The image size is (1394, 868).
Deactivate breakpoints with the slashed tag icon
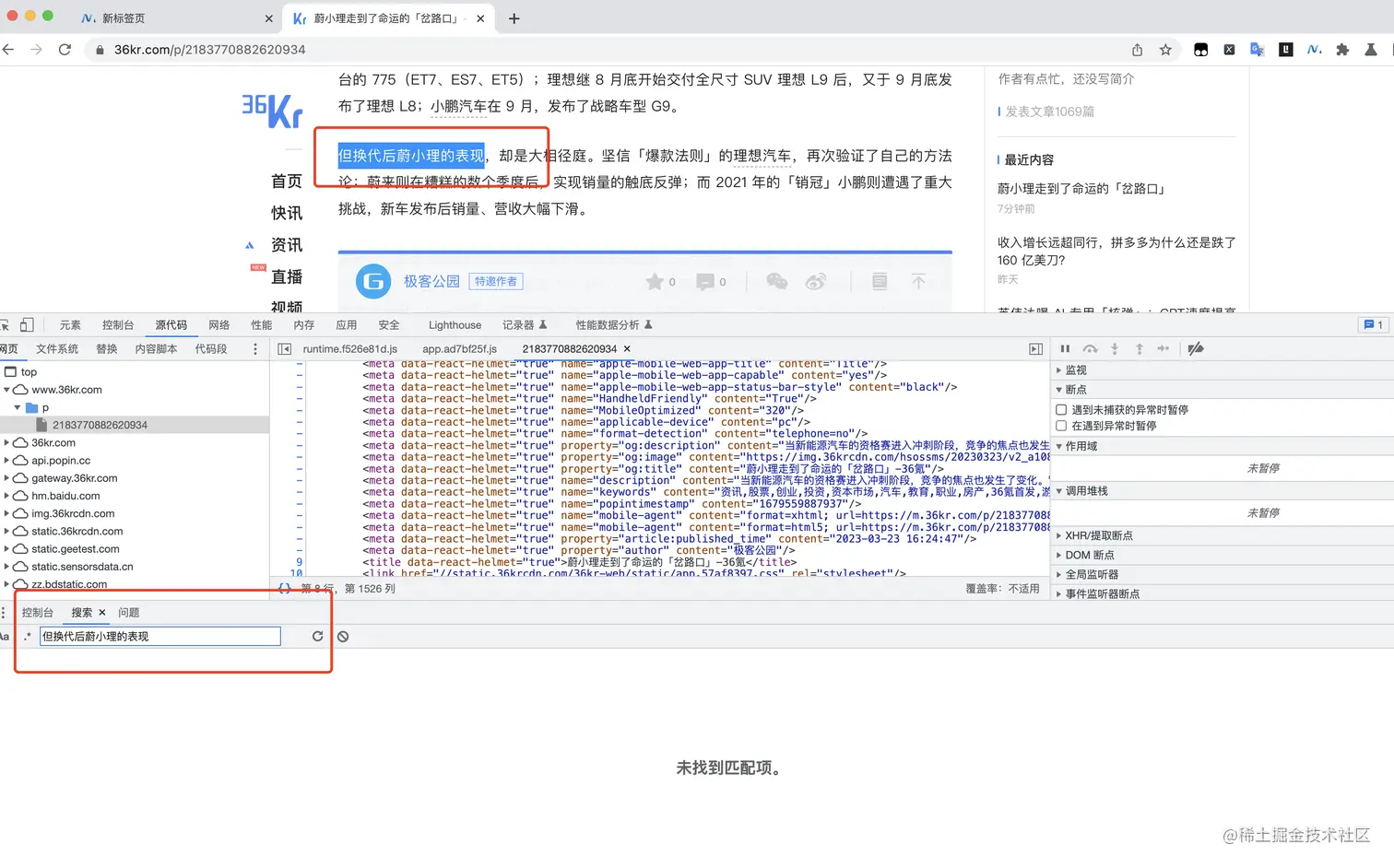click(1196, 348)
